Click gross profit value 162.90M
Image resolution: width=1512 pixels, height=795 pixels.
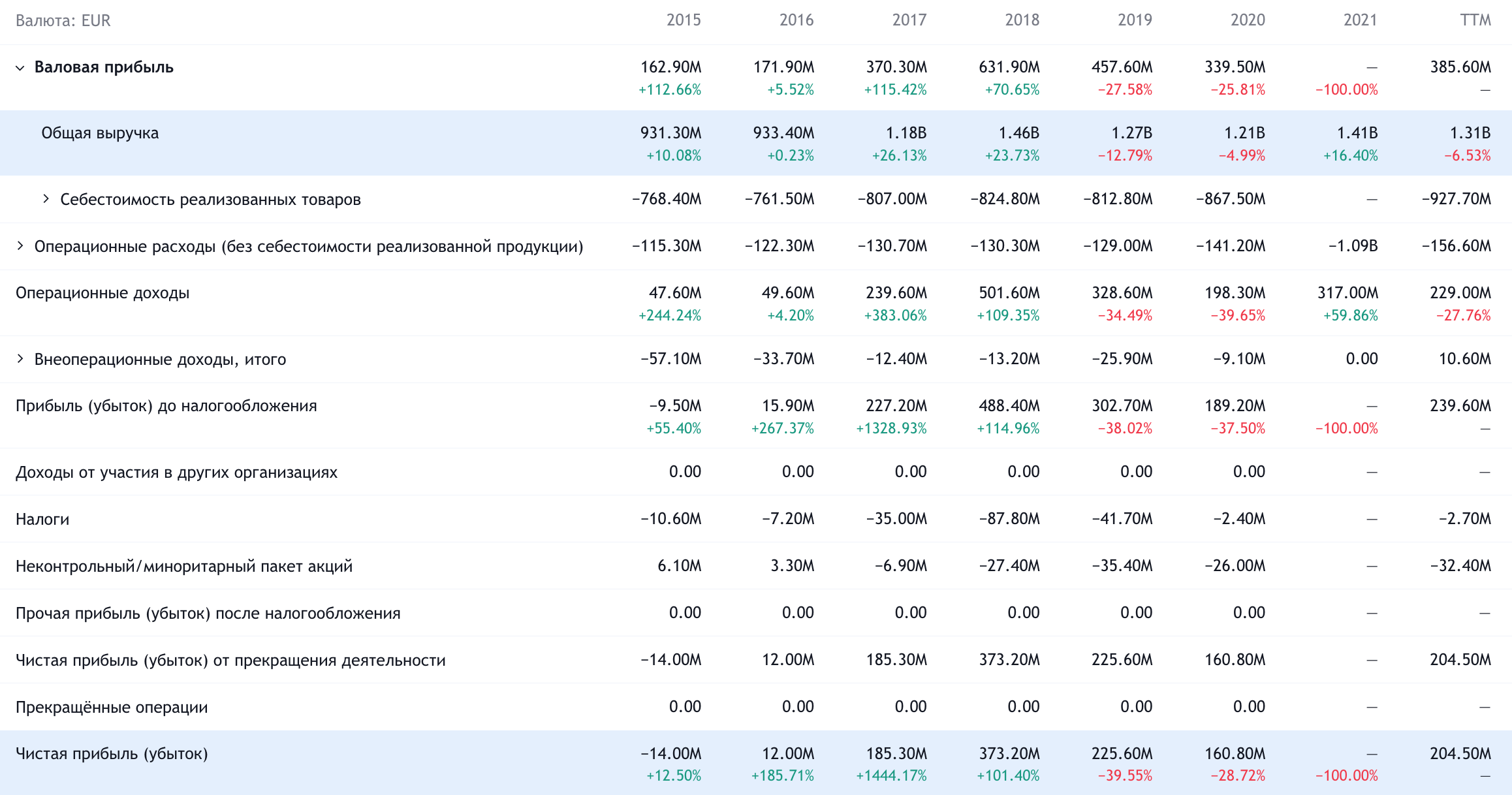click(x=671, y=67)
